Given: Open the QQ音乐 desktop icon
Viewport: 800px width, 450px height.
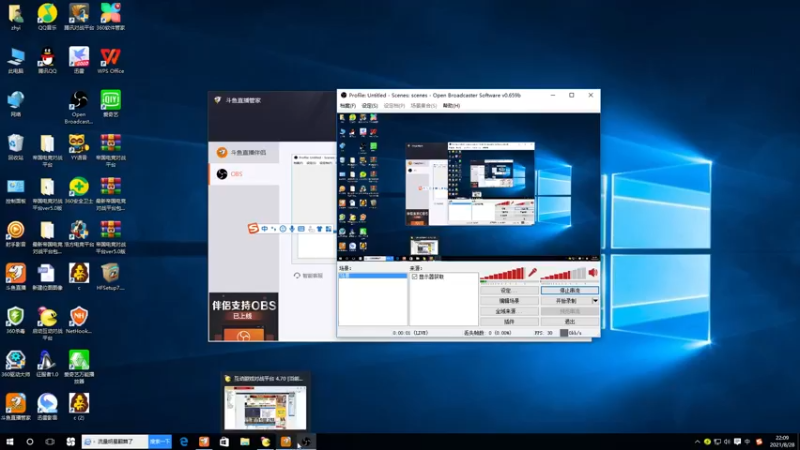Looking at the screenshot, I should click(x=47, y=17).
